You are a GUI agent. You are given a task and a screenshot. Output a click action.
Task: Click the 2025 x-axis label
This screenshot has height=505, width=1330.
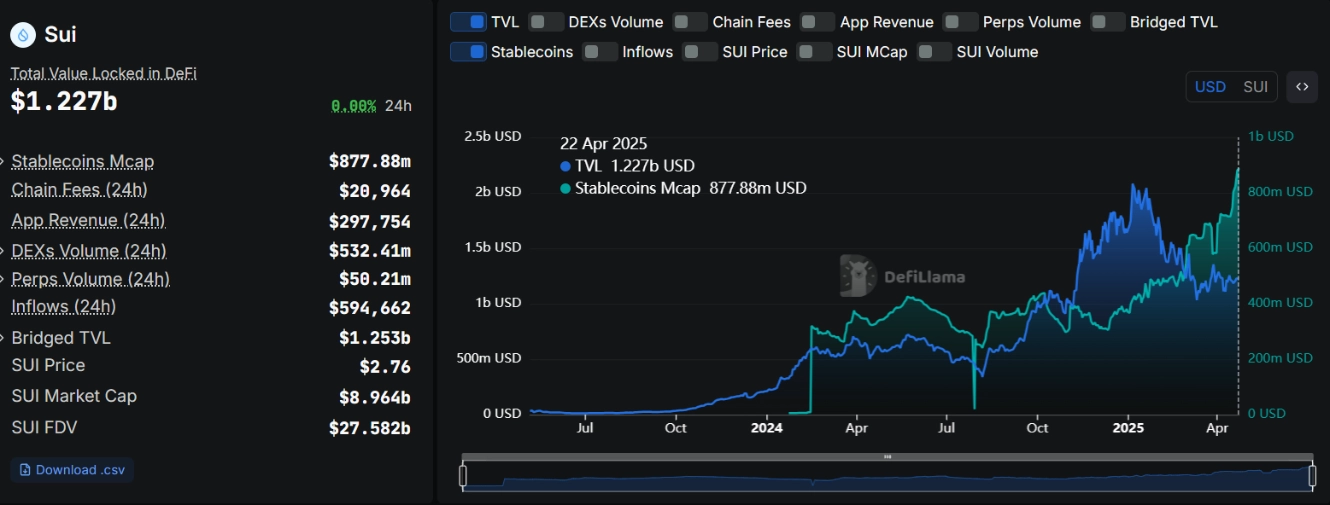(1128, 428)
